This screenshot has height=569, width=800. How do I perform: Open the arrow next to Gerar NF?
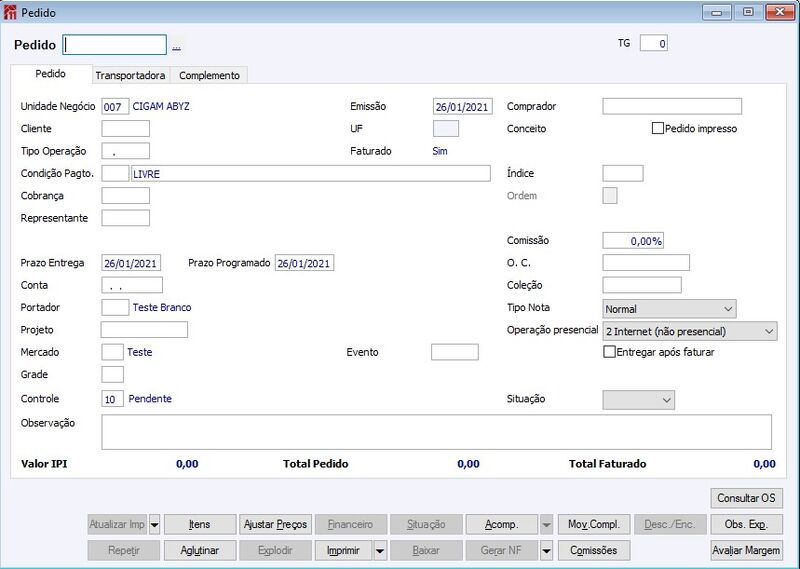point(546,551)
